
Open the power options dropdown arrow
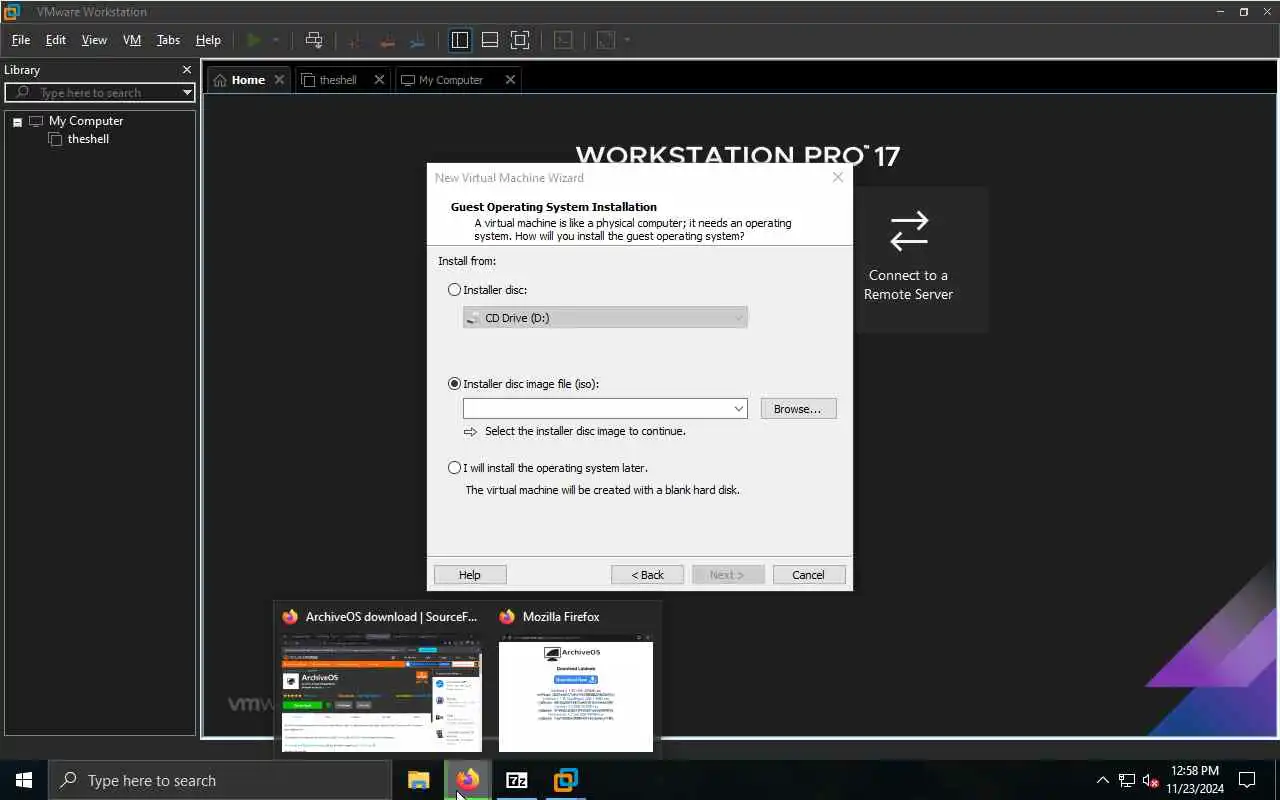[276, 40]
